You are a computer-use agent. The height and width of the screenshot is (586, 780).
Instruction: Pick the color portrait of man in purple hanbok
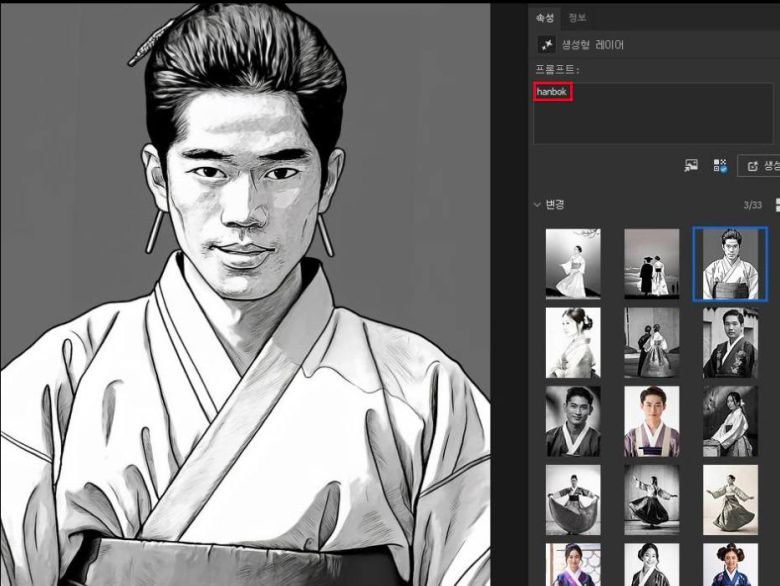[651, 421]
